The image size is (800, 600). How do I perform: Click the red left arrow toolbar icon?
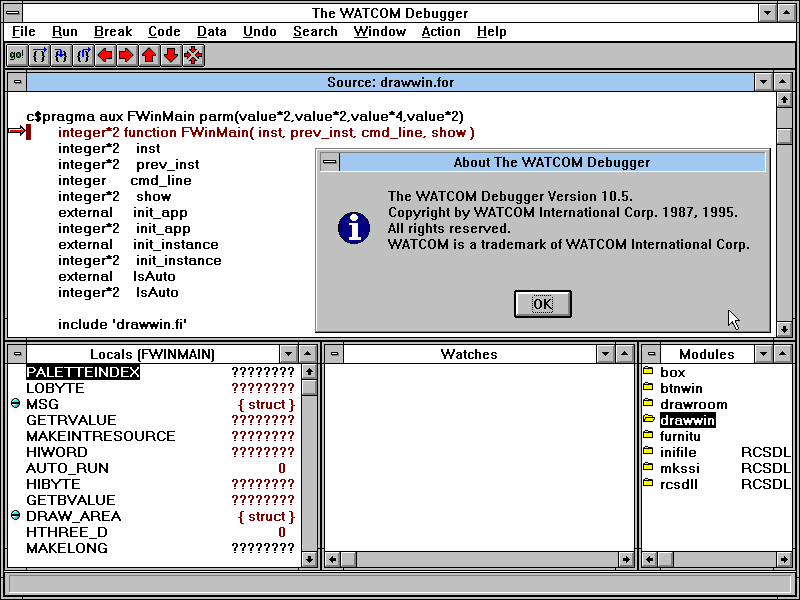pos(105,55)
